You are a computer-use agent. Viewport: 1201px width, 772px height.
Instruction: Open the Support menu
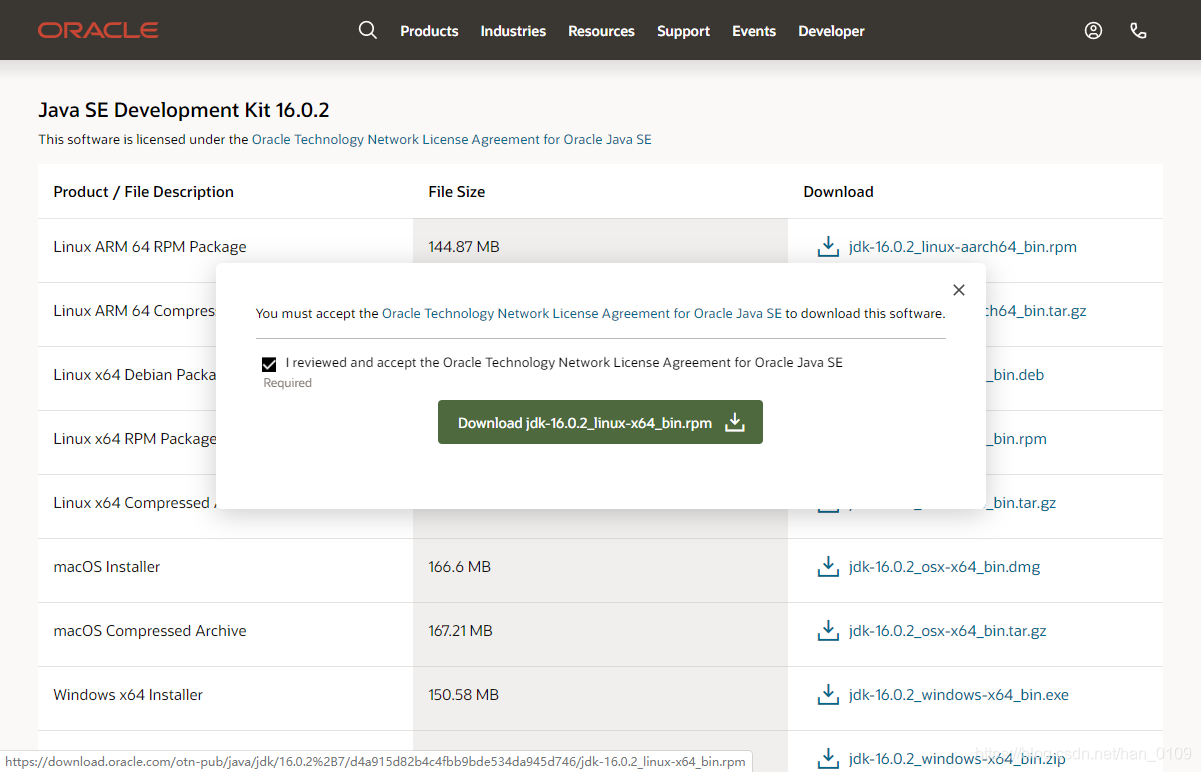point(683,31)
